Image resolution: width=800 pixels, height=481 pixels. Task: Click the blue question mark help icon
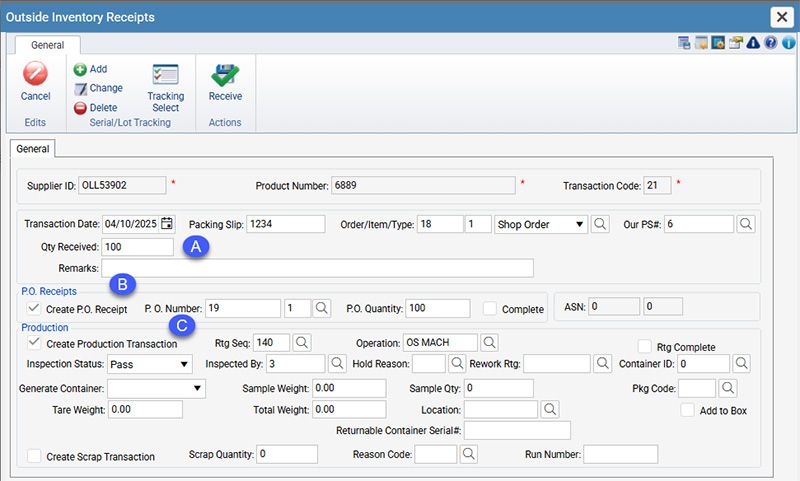pyautogui.click(x=771, y=43)
